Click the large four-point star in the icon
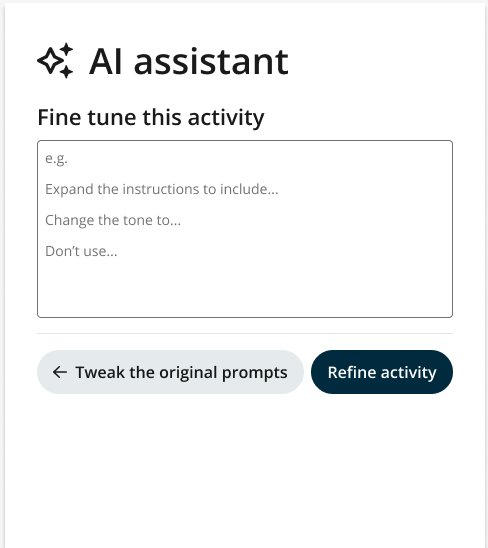 [x=50, y=61]
